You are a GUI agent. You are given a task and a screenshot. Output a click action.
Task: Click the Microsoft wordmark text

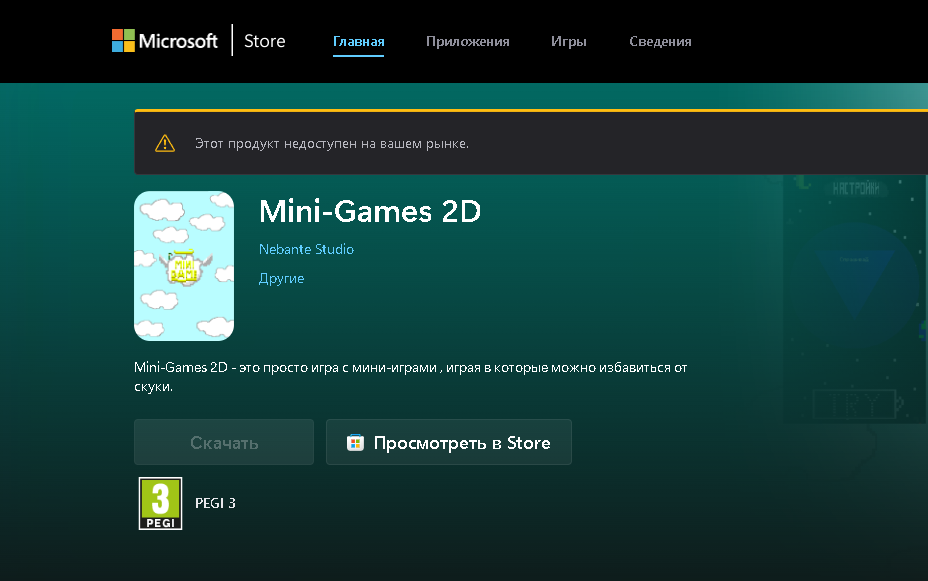pos(178,41)
